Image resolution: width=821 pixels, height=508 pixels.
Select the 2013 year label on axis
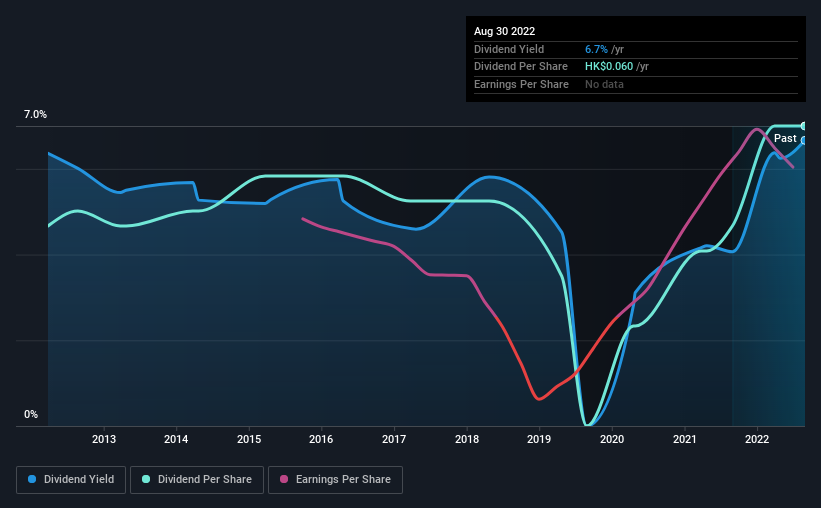(x=104, y=439)
